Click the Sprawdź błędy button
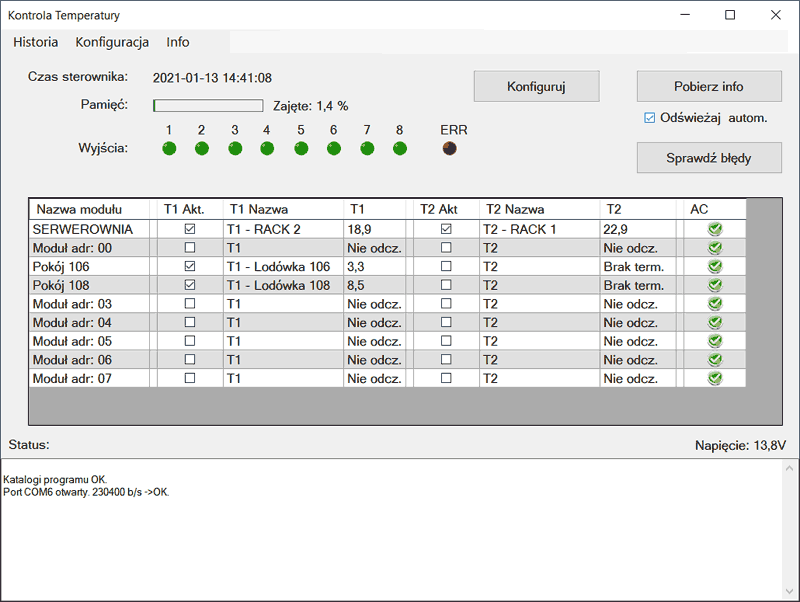The image size is (800, 602). 709,158
